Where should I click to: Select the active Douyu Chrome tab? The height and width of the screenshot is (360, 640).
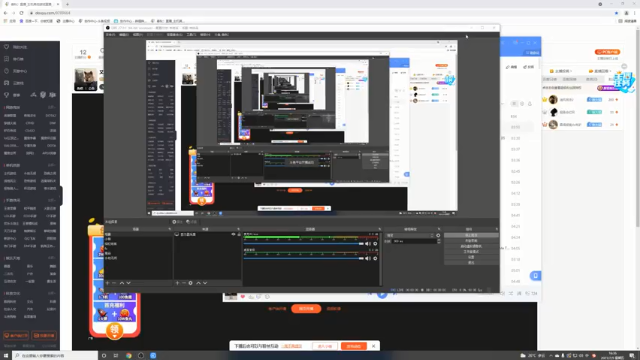[32, 4]
